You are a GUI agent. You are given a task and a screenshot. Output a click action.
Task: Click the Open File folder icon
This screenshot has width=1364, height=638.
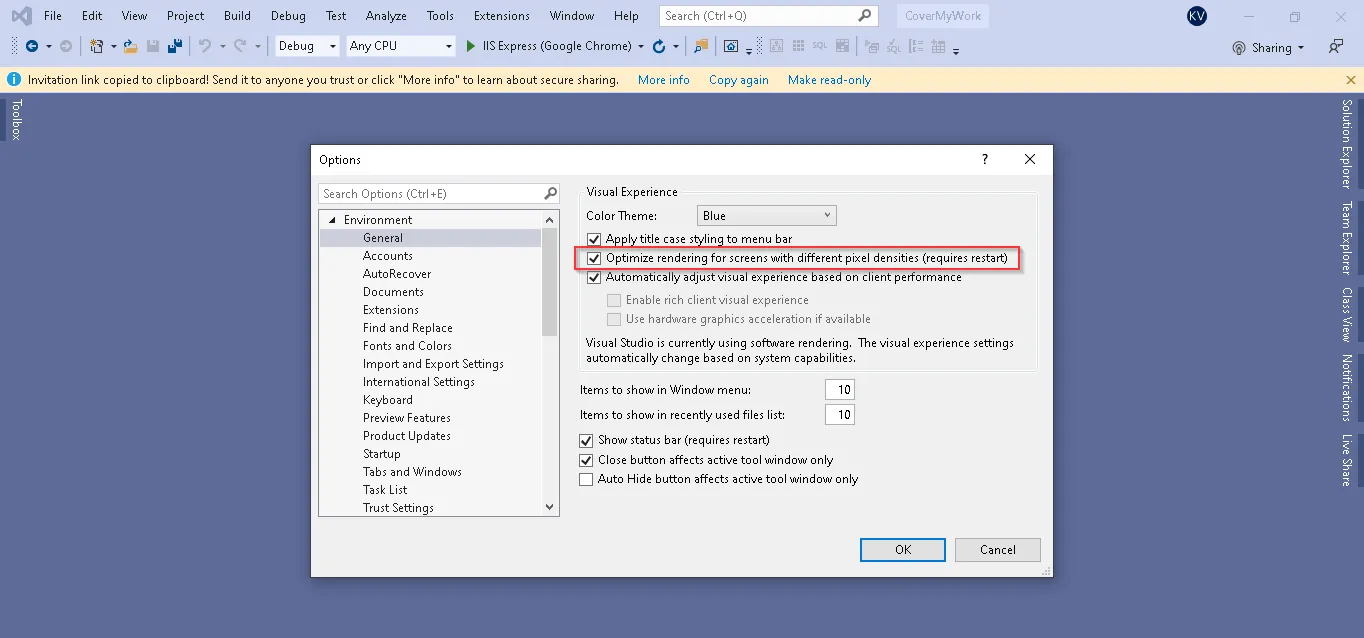tap(130, 46)
